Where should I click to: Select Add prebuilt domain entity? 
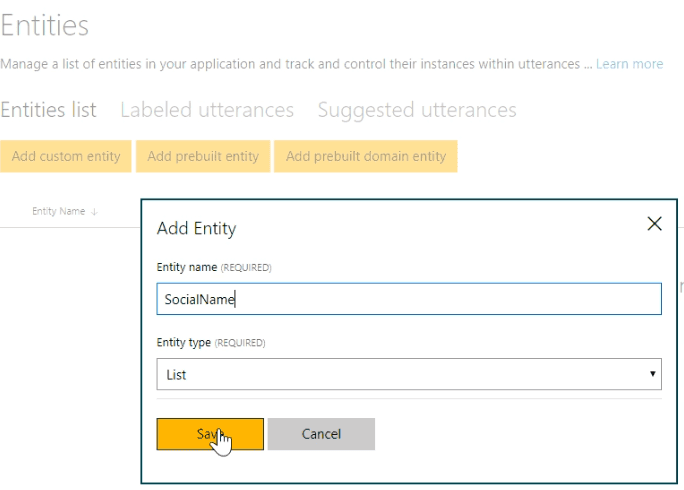coord(366,156)
